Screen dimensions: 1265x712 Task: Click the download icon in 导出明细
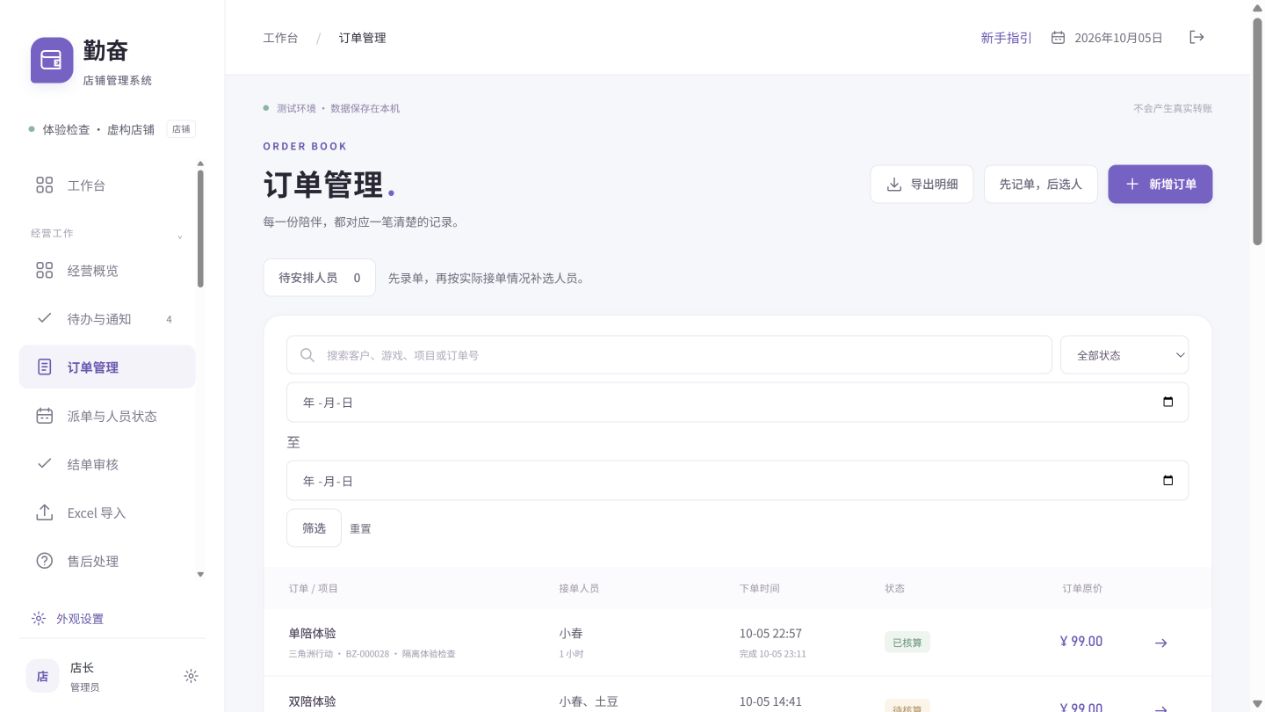(894, 184)
